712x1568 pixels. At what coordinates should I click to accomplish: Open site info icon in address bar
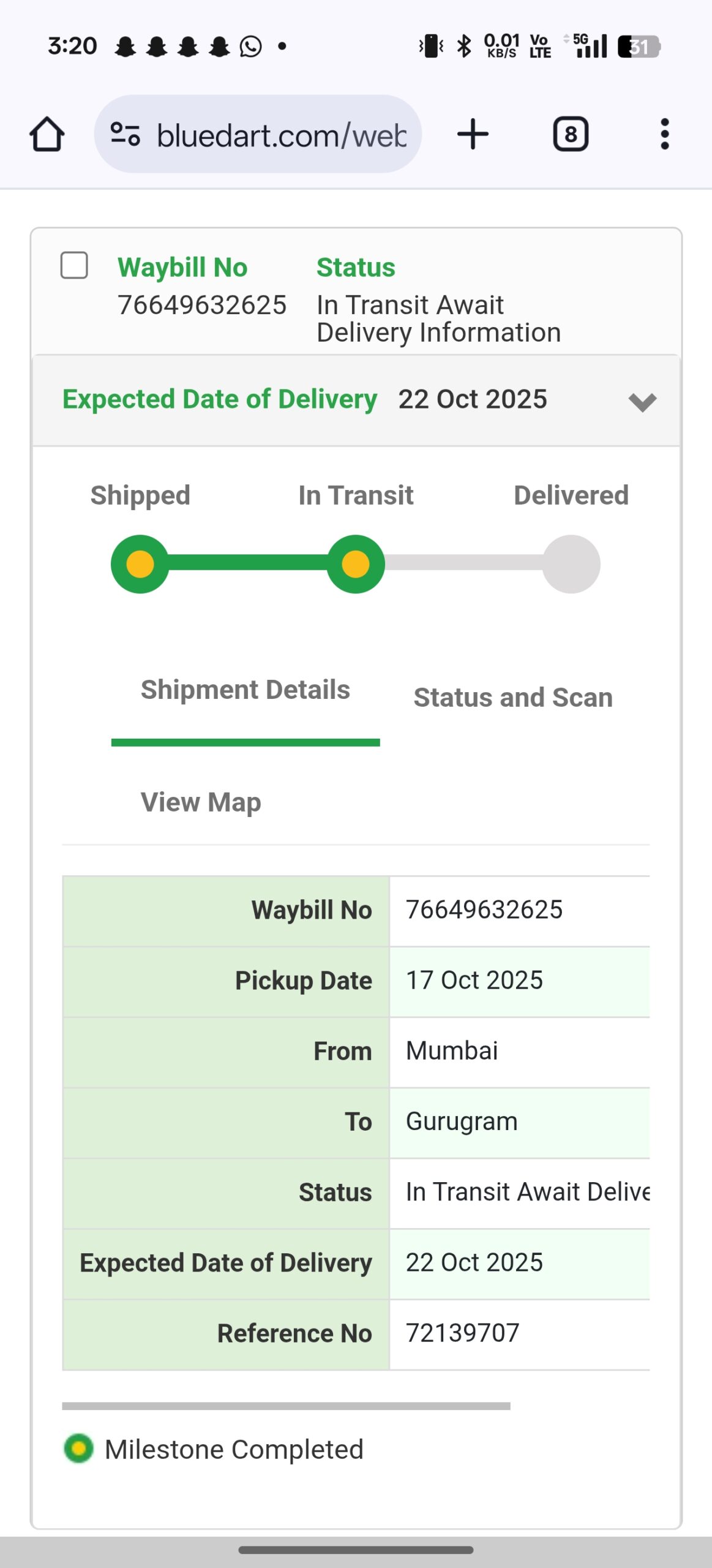tap(126, 134)
